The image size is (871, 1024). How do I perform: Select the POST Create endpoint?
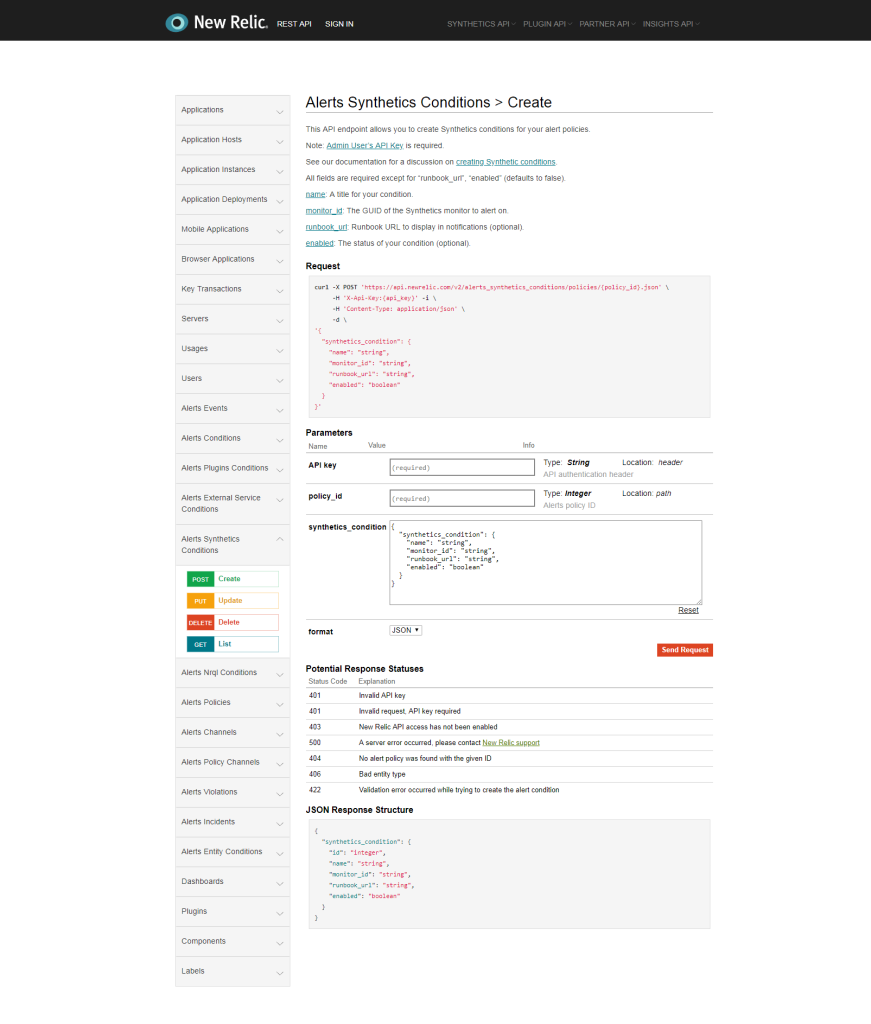click(x=232, y=578)
